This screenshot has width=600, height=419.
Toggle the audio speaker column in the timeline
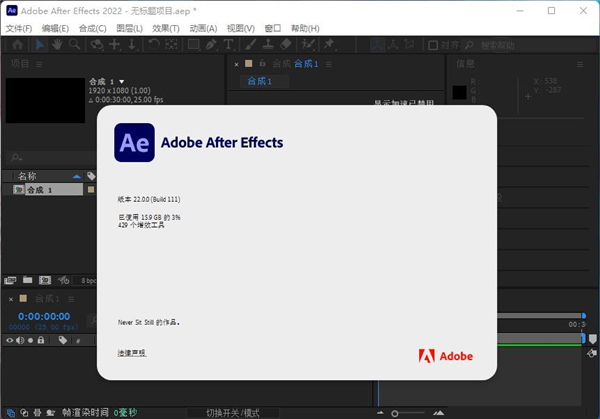[20, 340]
